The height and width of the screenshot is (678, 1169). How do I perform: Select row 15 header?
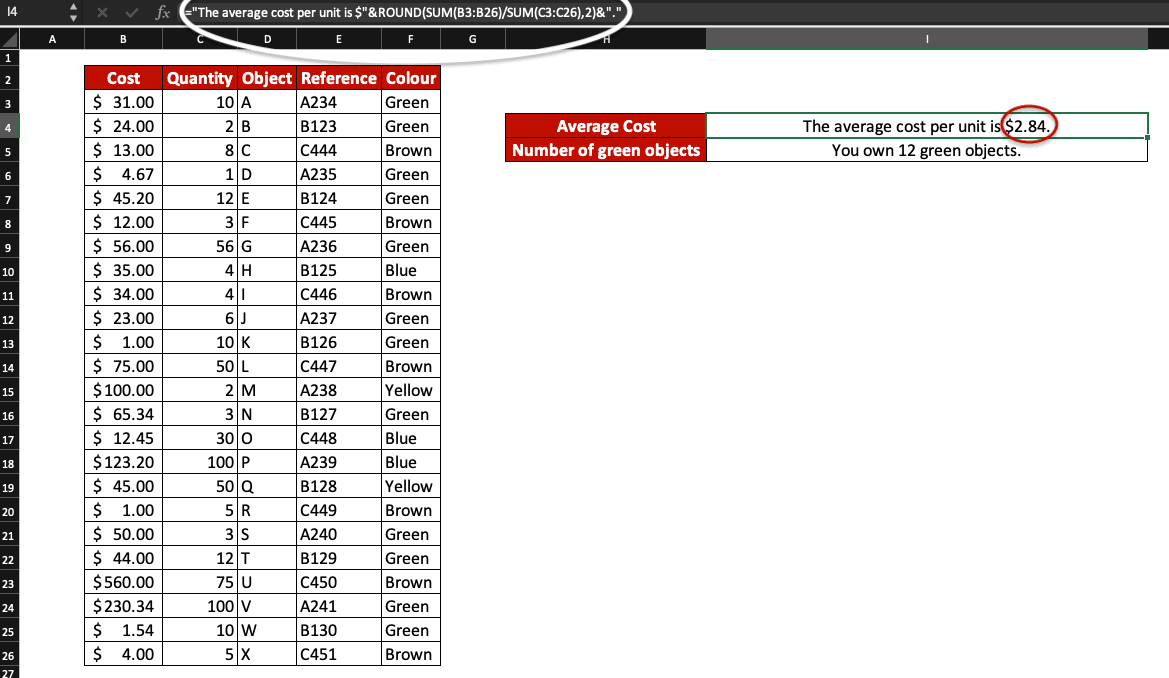[8, 390]
